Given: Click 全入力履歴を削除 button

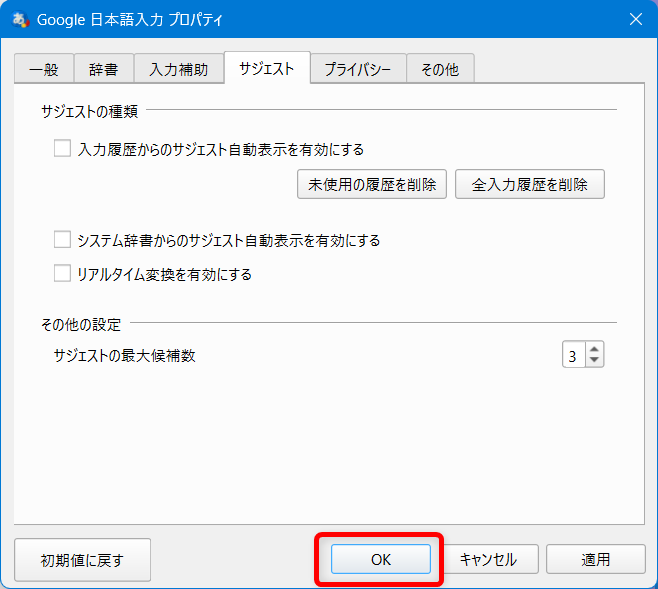Looking at the screenshot, I should pyautogui.click(x=530, y=184).
